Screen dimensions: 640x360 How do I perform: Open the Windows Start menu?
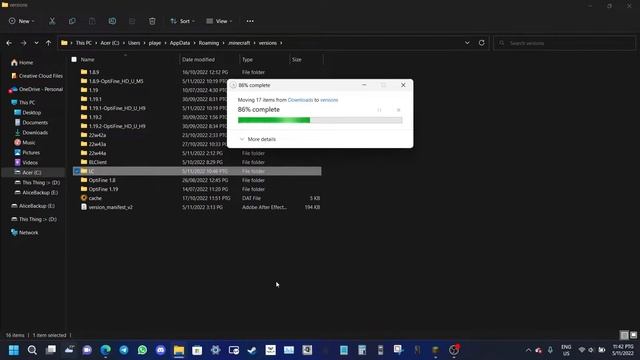(14, 350)
